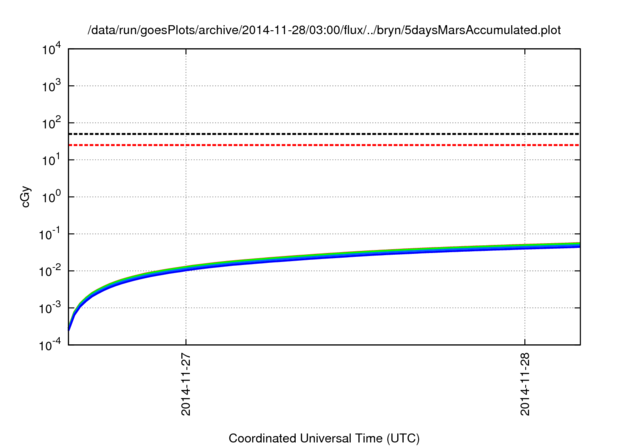Click the 2014-11-28 date tick label

[x=525, y=384]
